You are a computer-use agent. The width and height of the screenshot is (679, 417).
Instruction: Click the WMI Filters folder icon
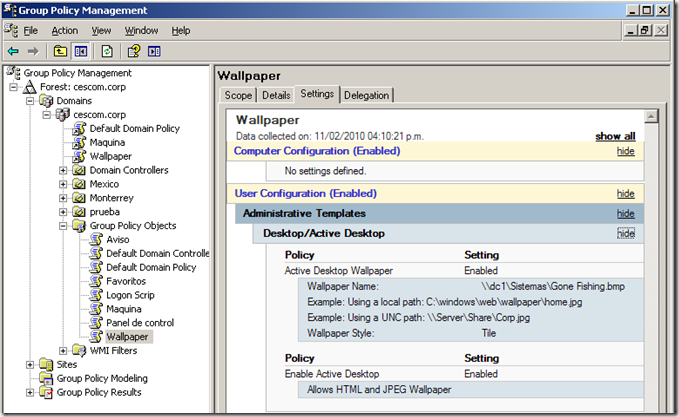point(79,350)
